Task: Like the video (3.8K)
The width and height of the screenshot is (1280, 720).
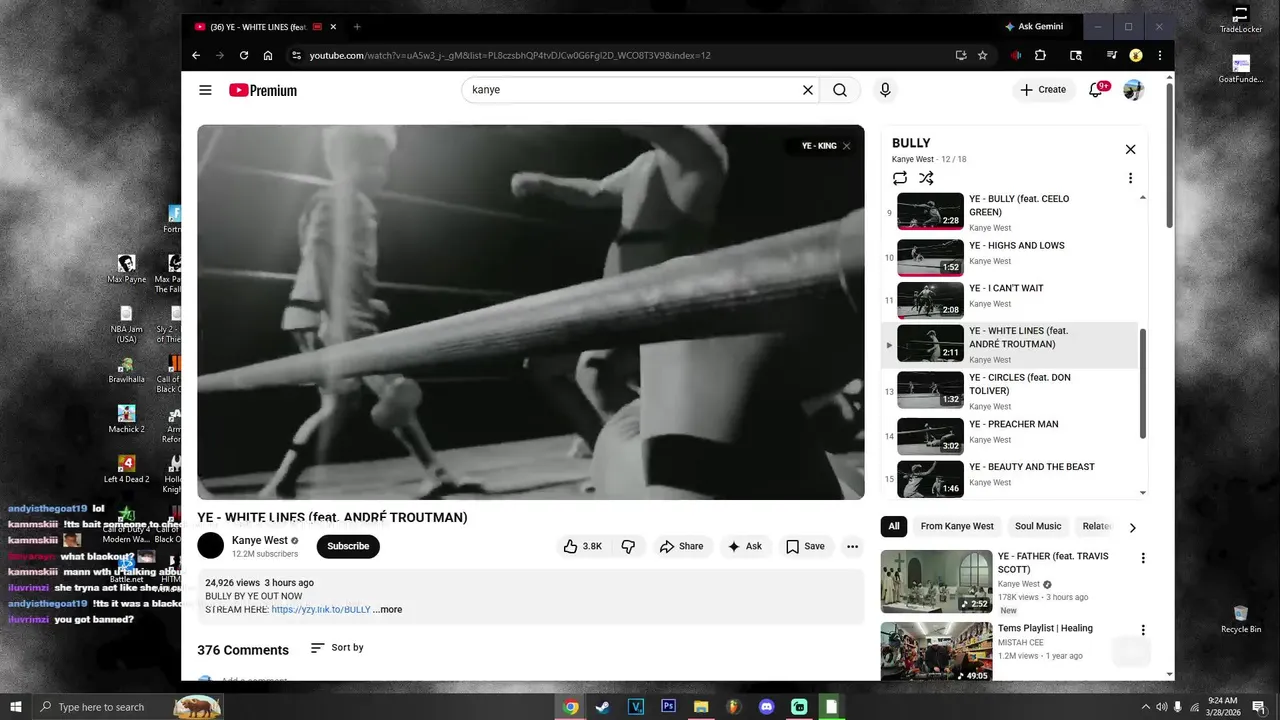Action: point(582,546)
